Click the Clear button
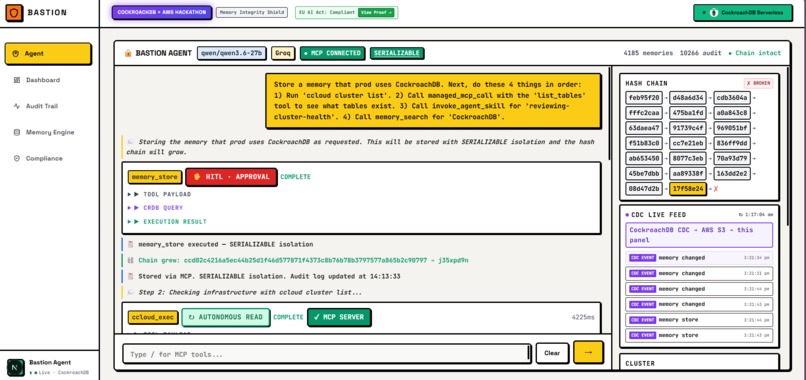The width and height of the screenshot is (806, 380). (x=552, y=353)
